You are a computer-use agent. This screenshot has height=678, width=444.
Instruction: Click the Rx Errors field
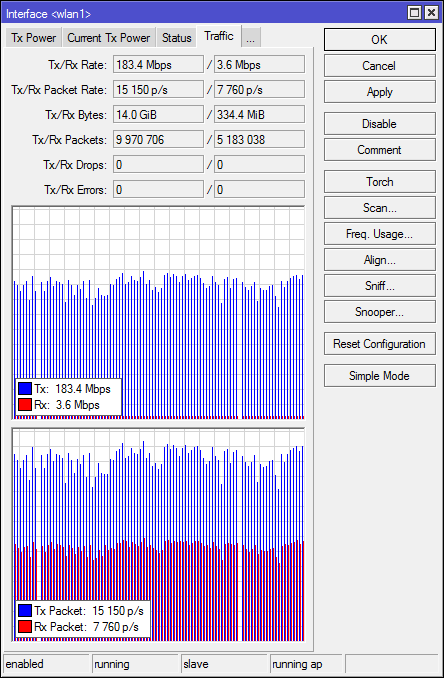click(259, 190)
